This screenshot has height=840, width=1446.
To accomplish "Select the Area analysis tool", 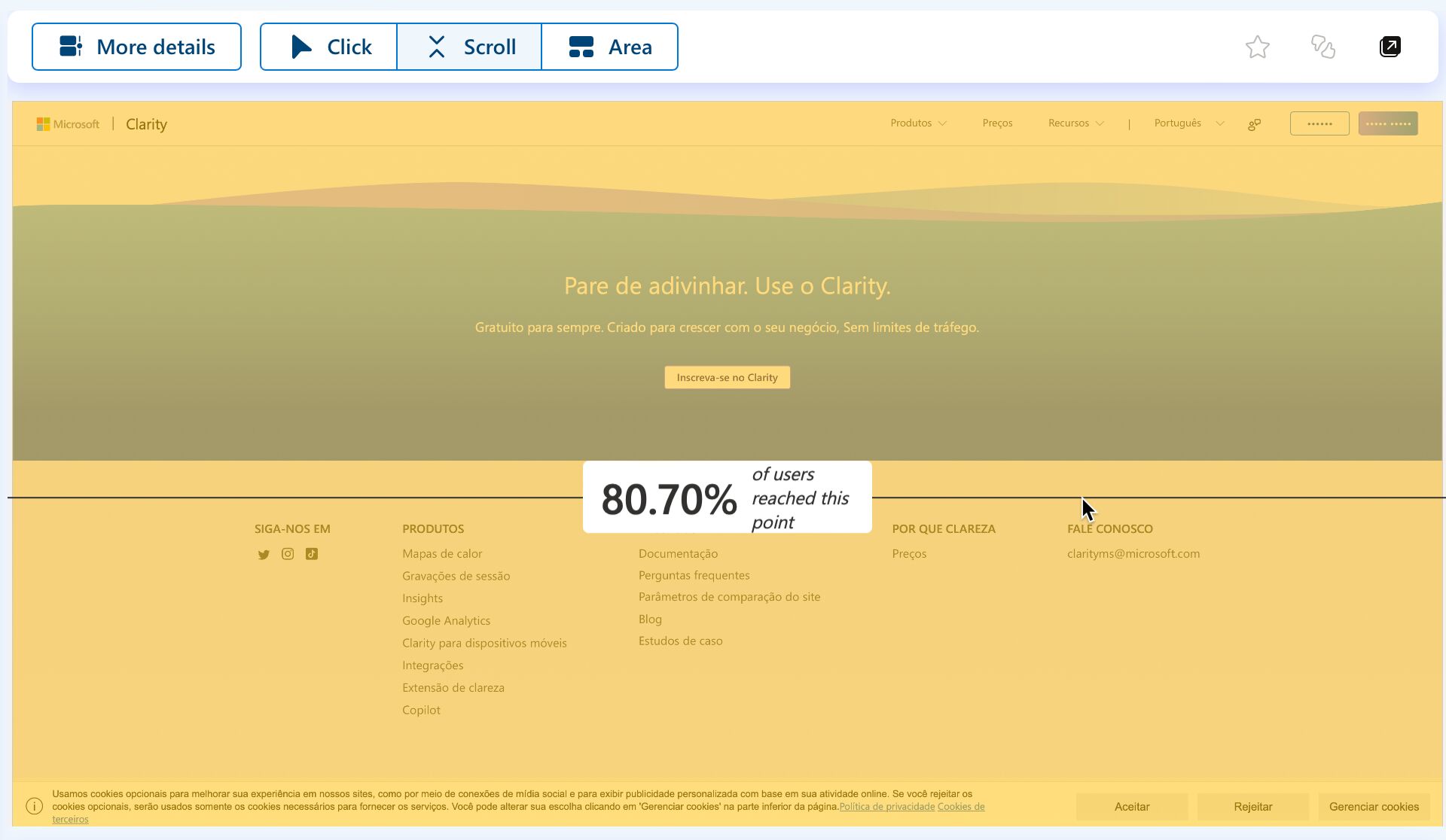I will click(610, 46).
